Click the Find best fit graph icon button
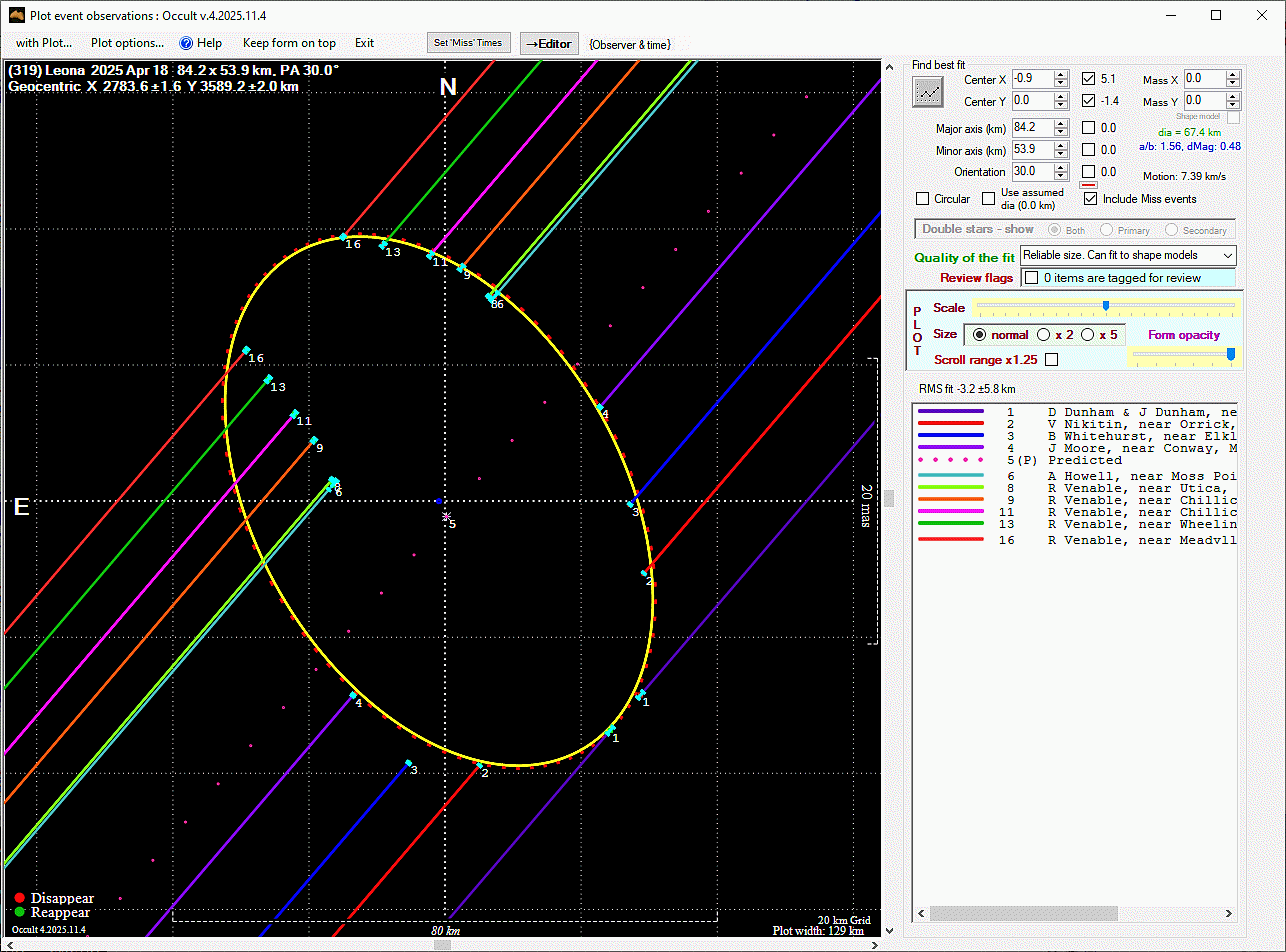 pos(929,92)
